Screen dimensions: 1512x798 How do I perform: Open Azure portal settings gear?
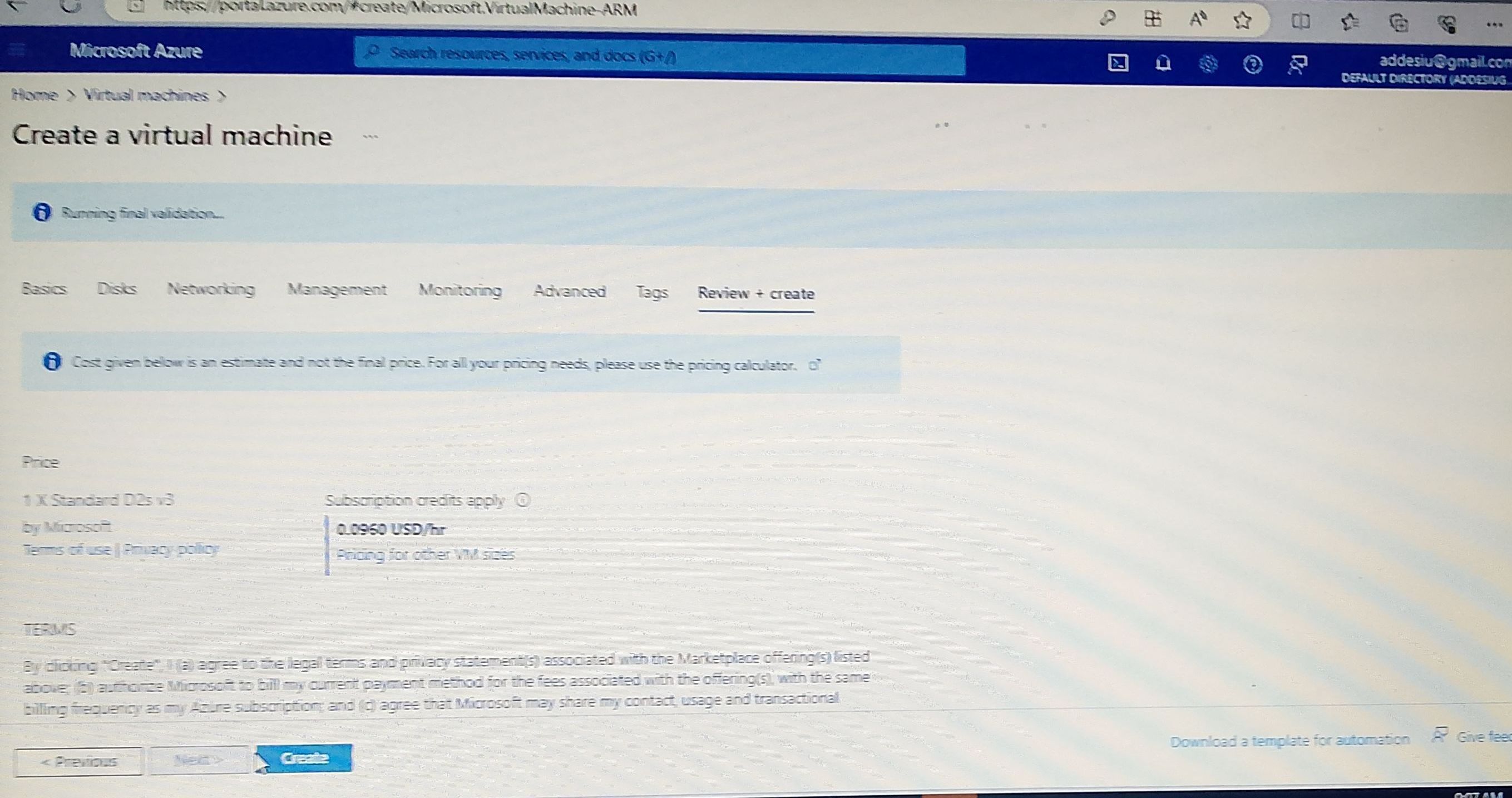pyautogui.click(x=1208, y=64)
